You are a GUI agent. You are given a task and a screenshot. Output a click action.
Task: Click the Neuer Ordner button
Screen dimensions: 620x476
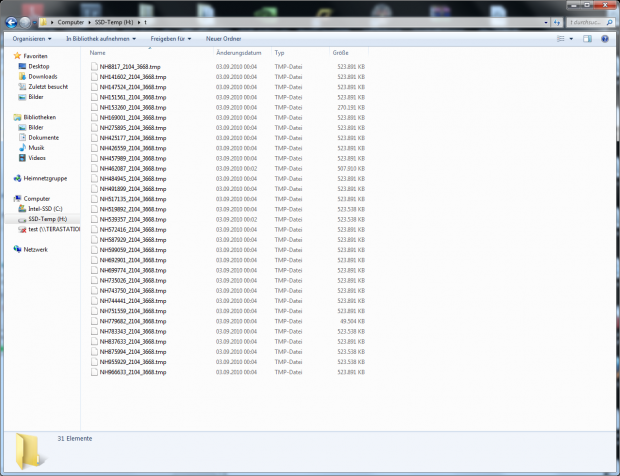tap(222, 39)
